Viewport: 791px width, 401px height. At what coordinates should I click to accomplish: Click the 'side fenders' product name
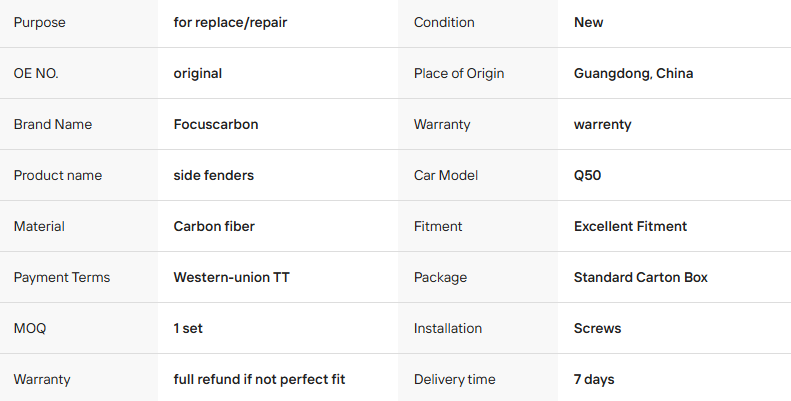[x=214, y=175]
